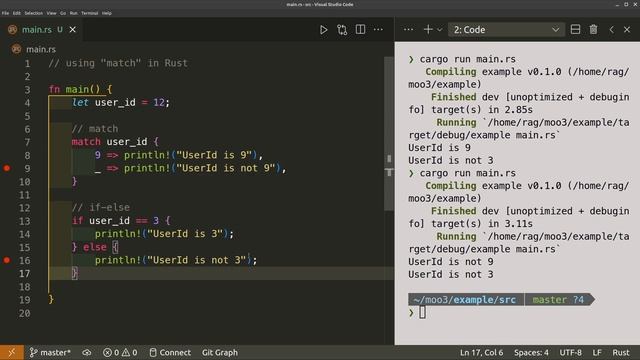Click line number 13 in gutter
This screenshot has height=360, width=640.
(24, 221)
